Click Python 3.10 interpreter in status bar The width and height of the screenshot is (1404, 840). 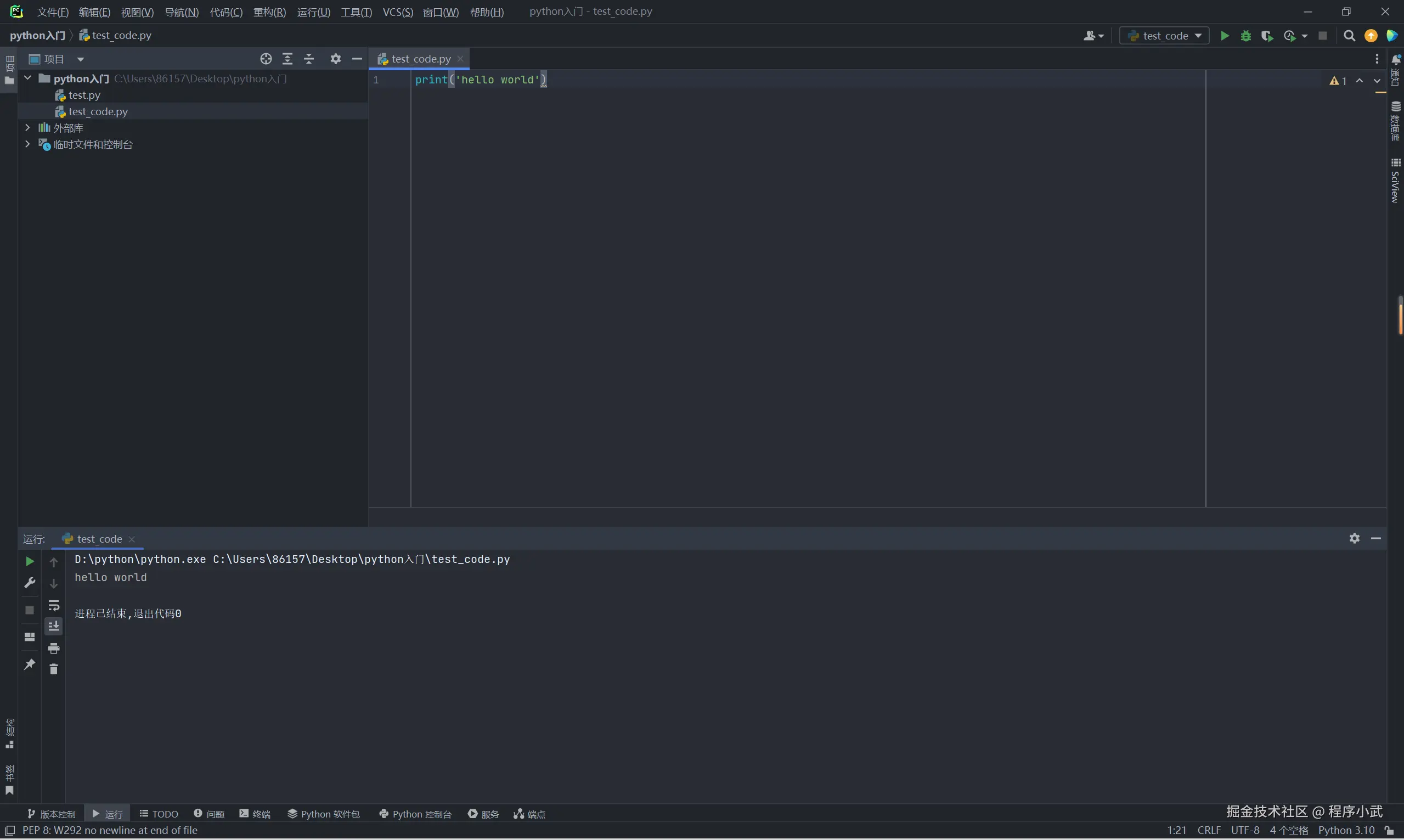(1346, 830)
